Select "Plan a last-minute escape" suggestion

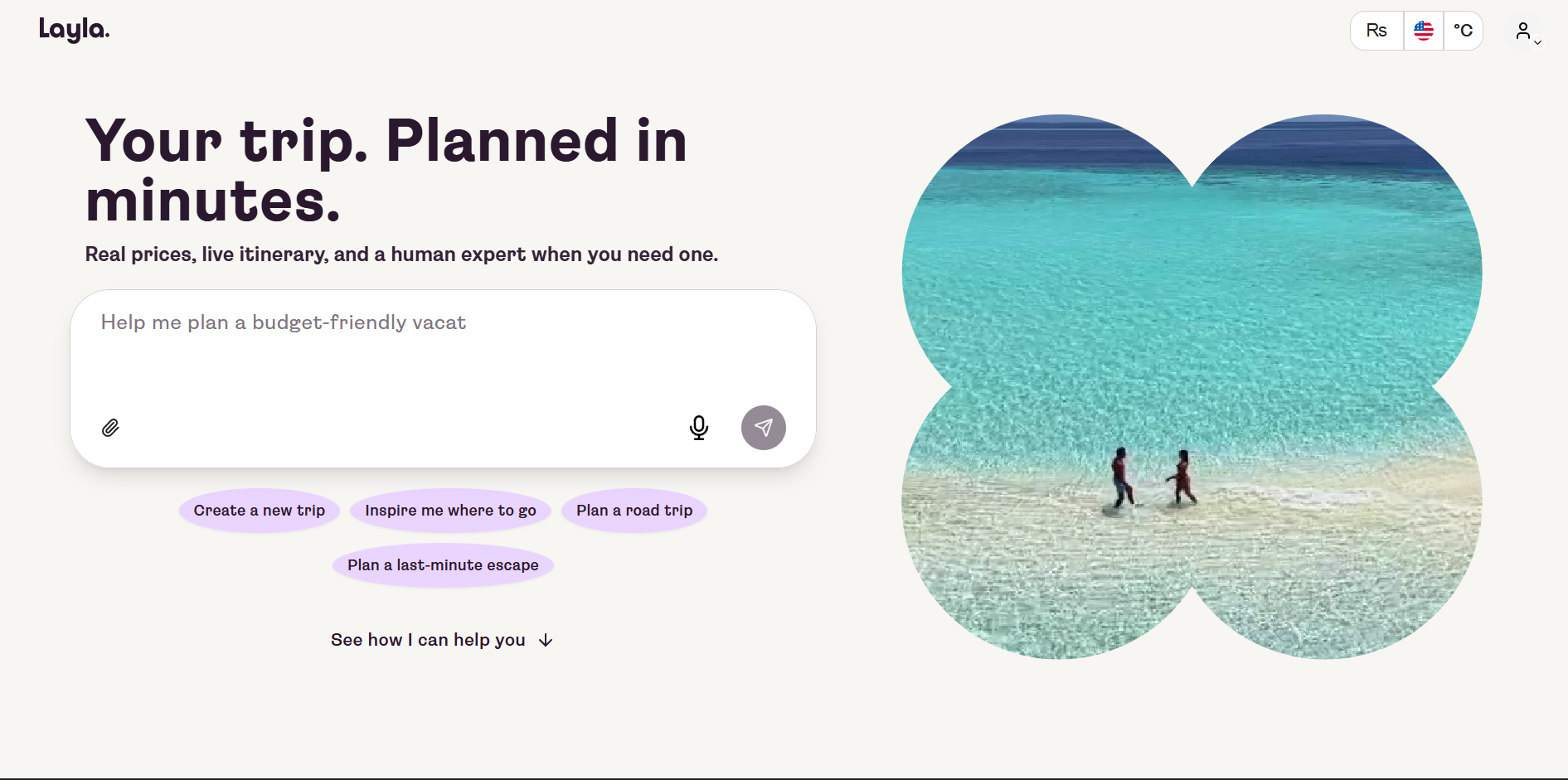tap(443, 565)
